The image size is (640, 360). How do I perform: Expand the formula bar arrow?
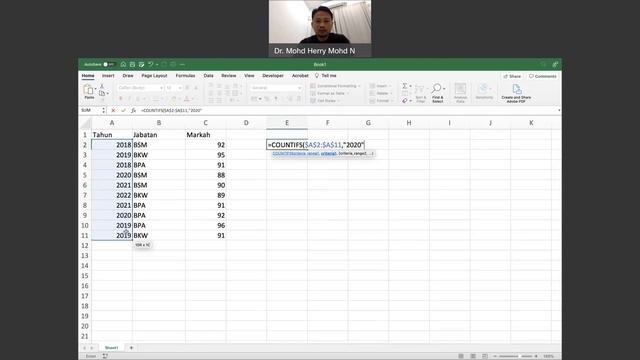[x=559, y=111]
